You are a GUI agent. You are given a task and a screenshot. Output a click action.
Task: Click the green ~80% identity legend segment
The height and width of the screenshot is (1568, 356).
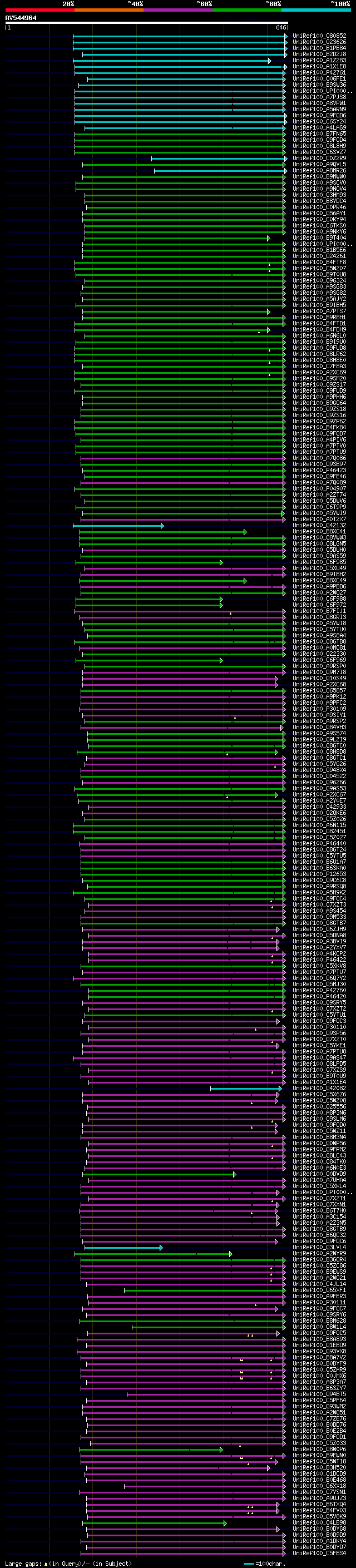(247, 10)
